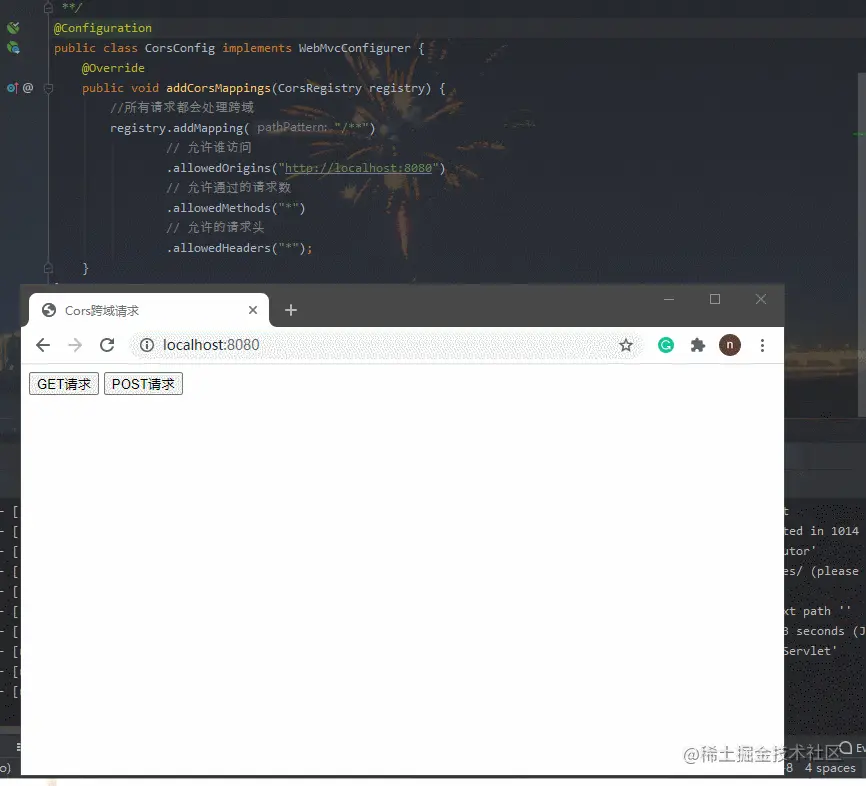Bookmark this page with the star icon
The height and width of the screenshot is (786, 866).
pyautogui.click(x=625, y=345)
